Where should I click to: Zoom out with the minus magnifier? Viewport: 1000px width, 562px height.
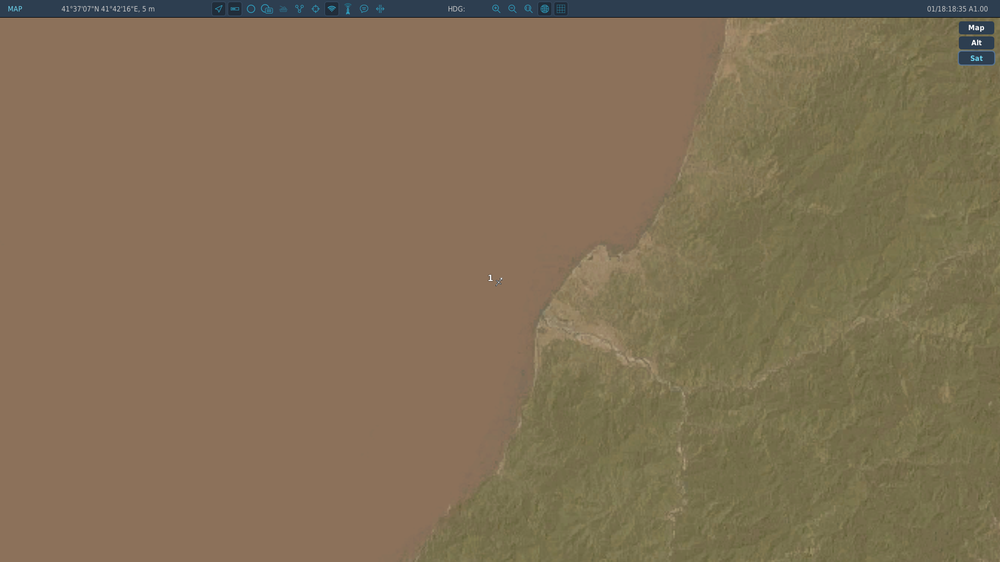[512, 9]
